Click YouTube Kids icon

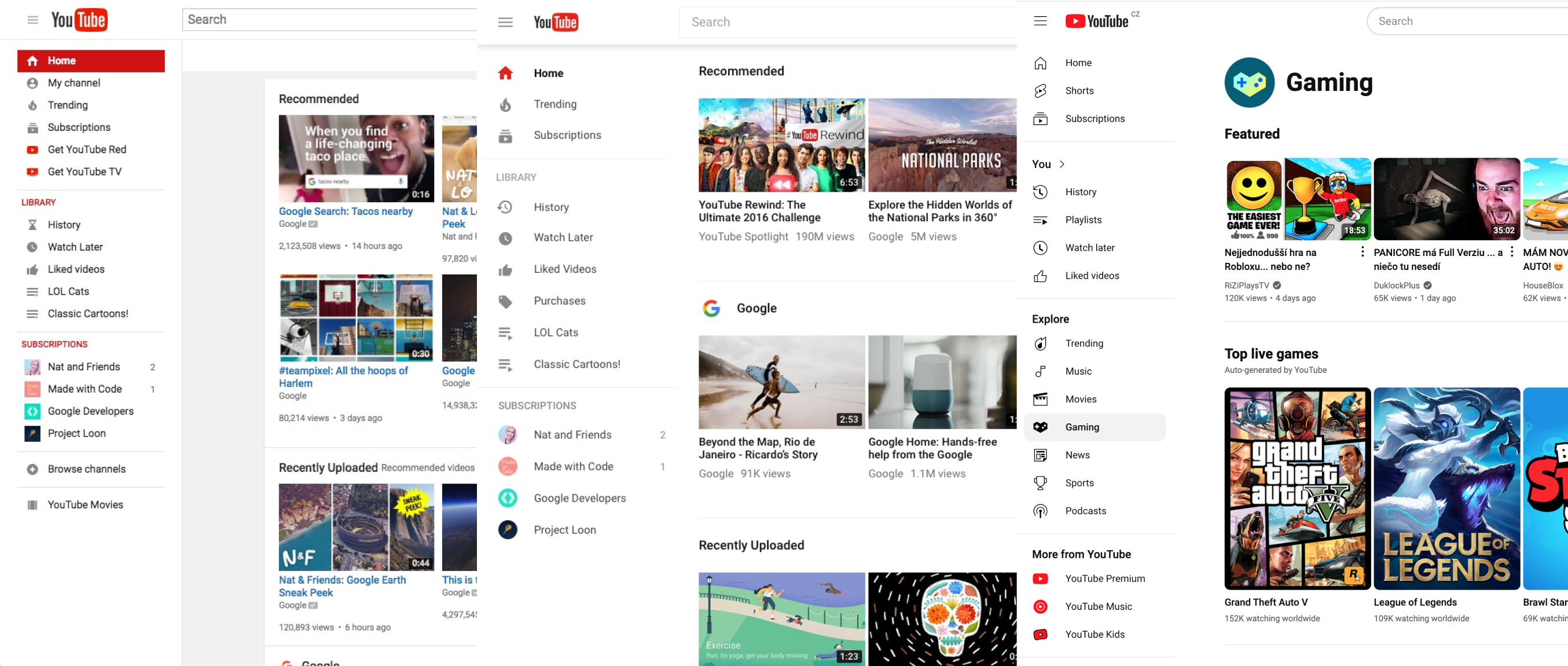(x=1040, y=635)
